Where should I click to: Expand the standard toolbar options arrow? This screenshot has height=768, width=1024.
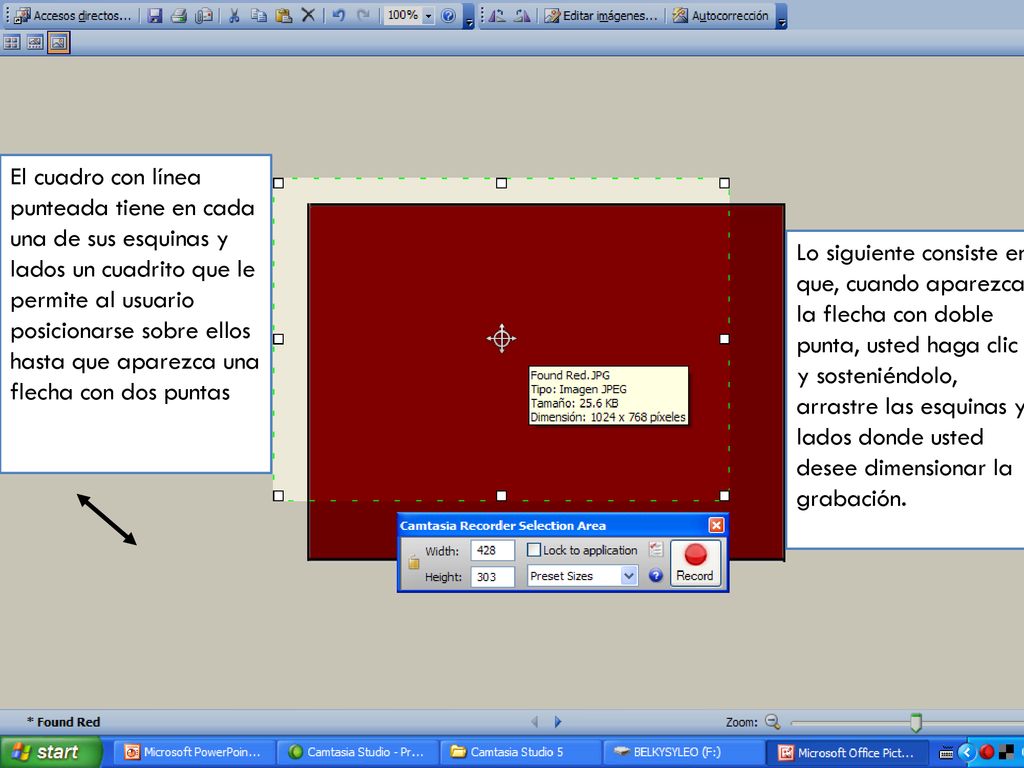click(x=469, y=17)
